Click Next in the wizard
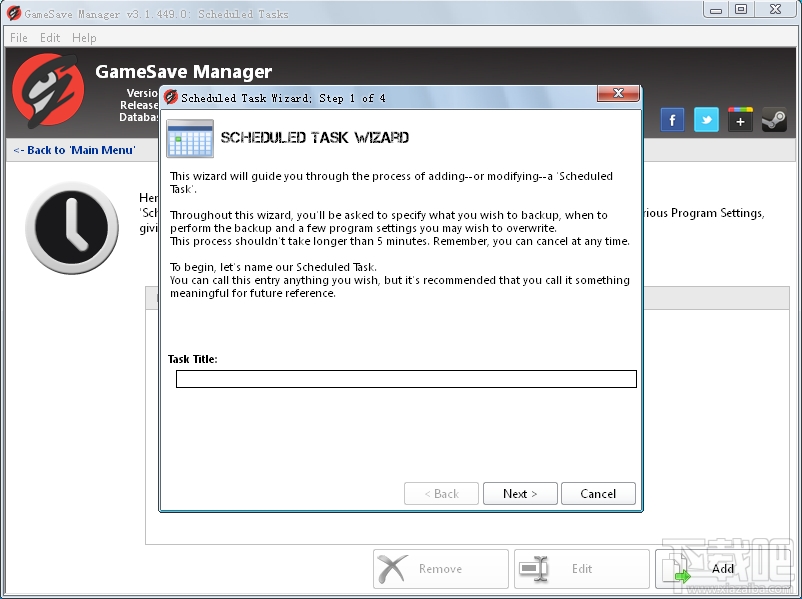This screenshot has width=802, height=599. point(519,493)
